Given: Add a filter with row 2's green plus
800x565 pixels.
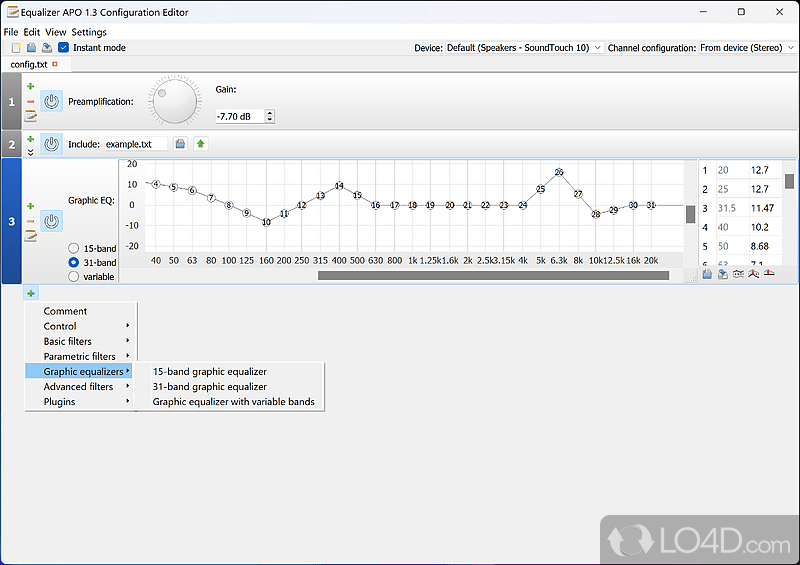Looking at the screenshot, I should click(x=31, y=139).
